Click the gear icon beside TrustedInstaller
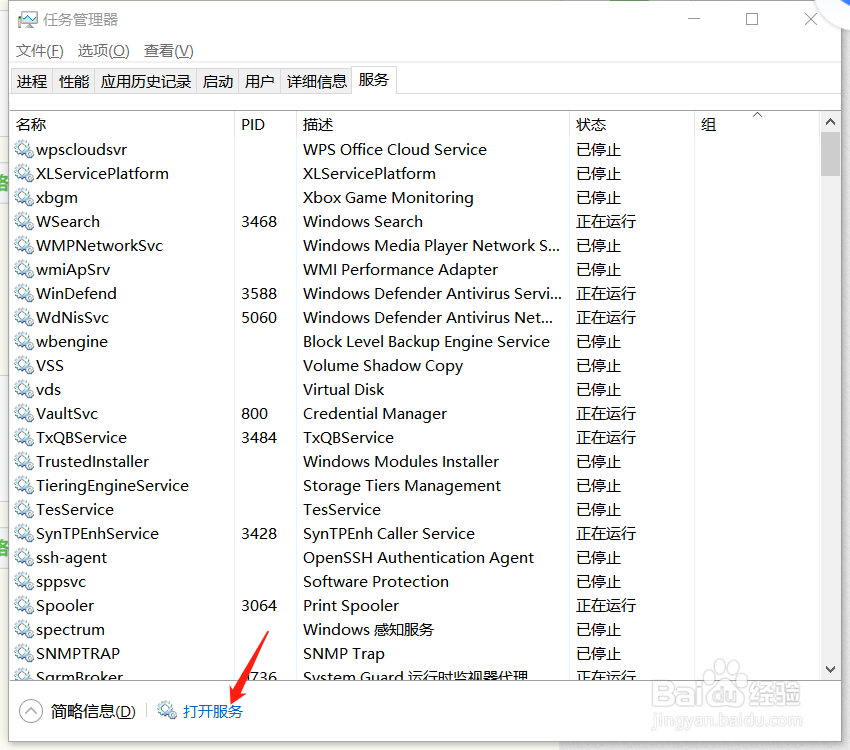 24,461
